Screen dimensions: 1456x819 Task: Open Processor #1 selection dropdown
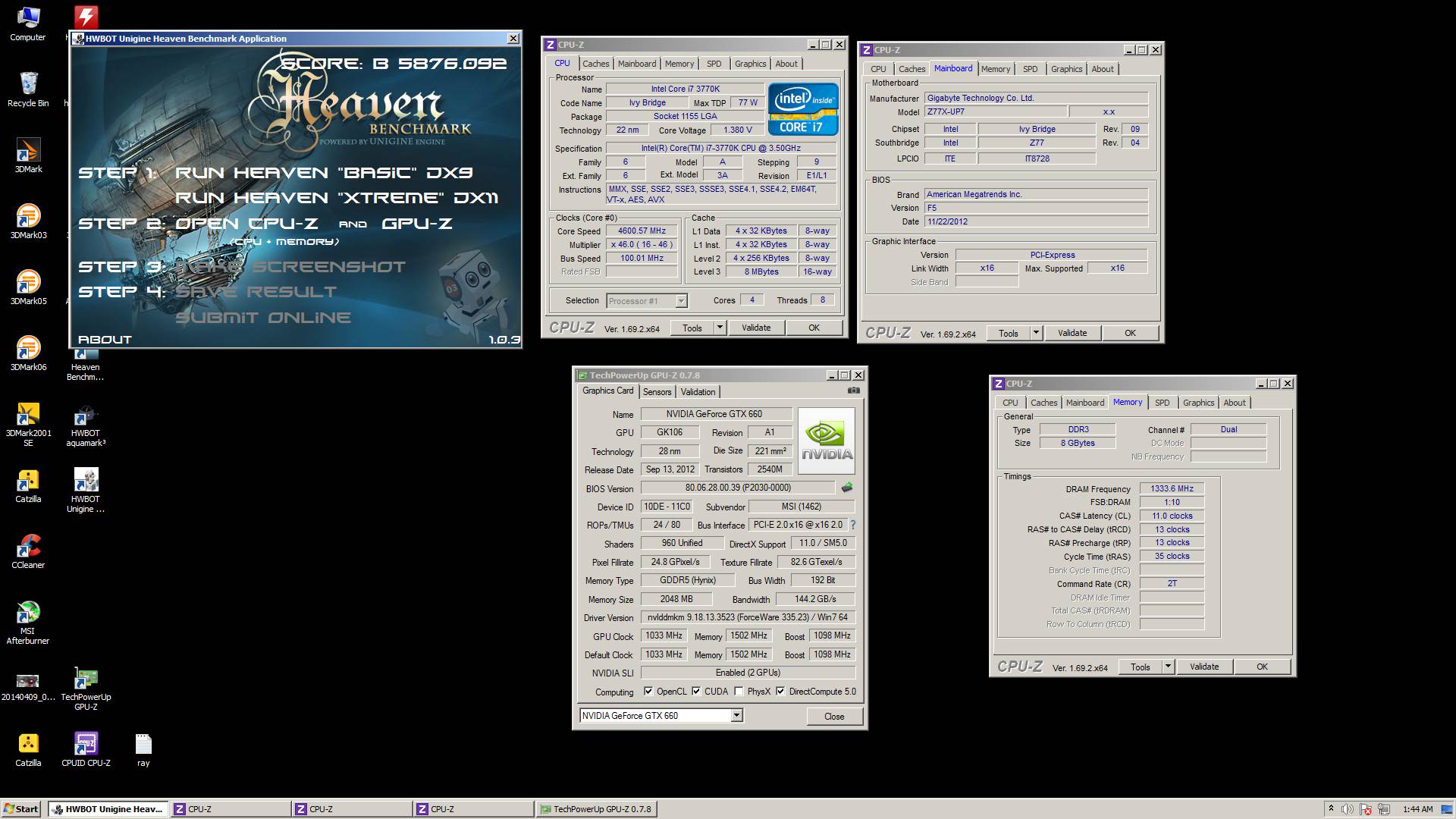pos(681,301)
